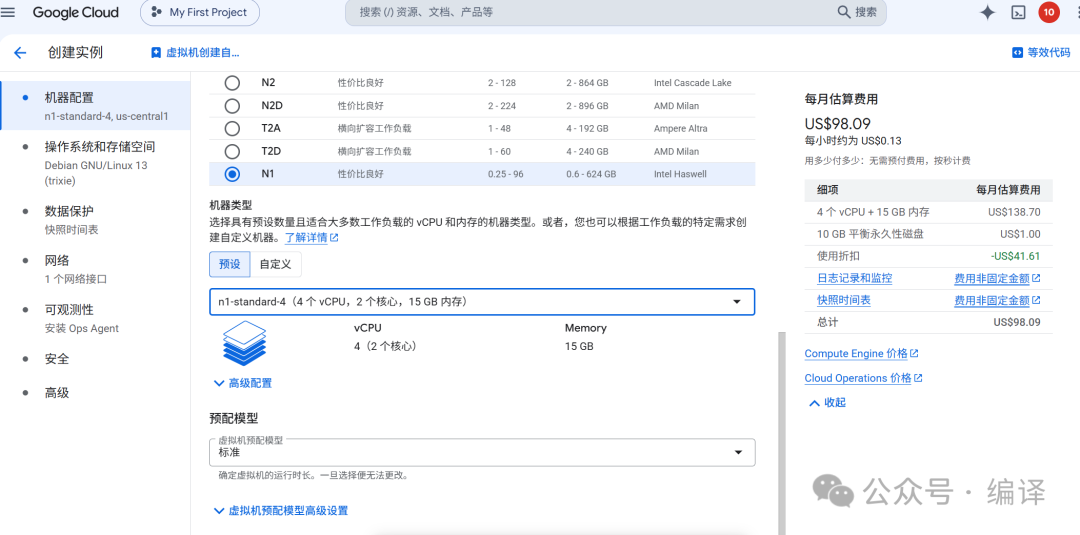Click the Ampere Altra platform text
The height and width of the screenshot is (535, 1080).
point(681,128)
